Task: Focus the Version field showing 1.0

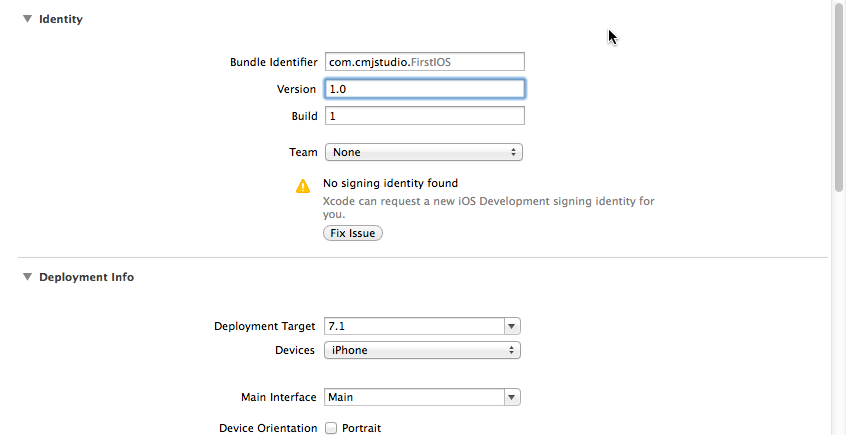Action: 424,89
